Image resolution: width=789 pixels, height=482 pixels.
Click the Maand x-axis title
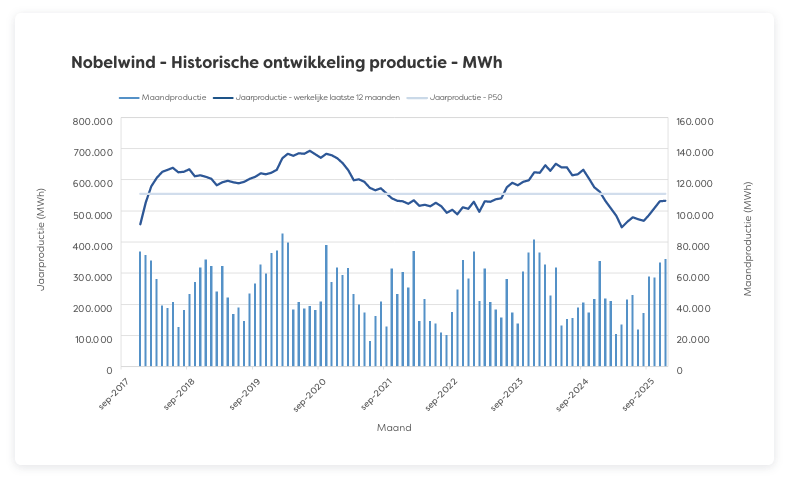[x=394, y=427]
